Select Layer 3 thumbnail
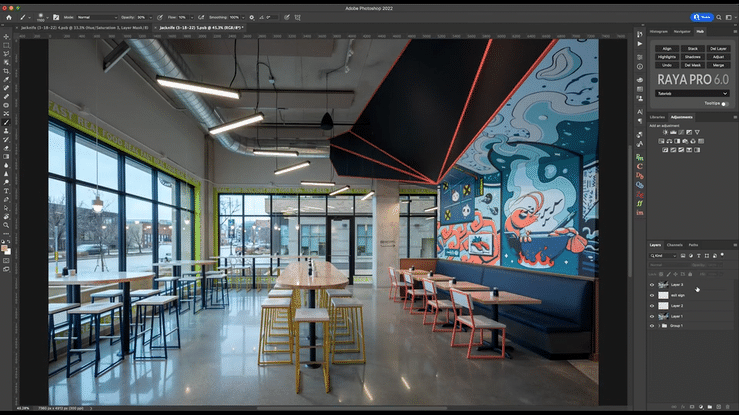739x415 pixels. click(x=663, y=285)
